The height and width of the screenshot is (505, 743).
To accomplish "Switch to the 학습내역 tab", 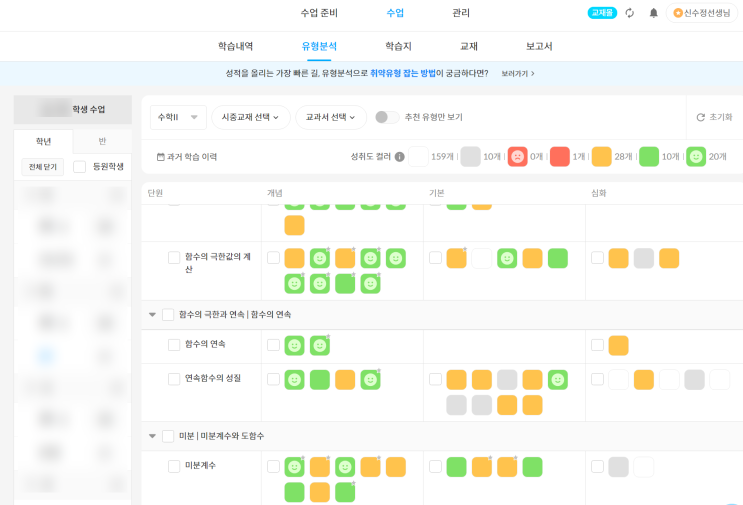I will (236, 46).
